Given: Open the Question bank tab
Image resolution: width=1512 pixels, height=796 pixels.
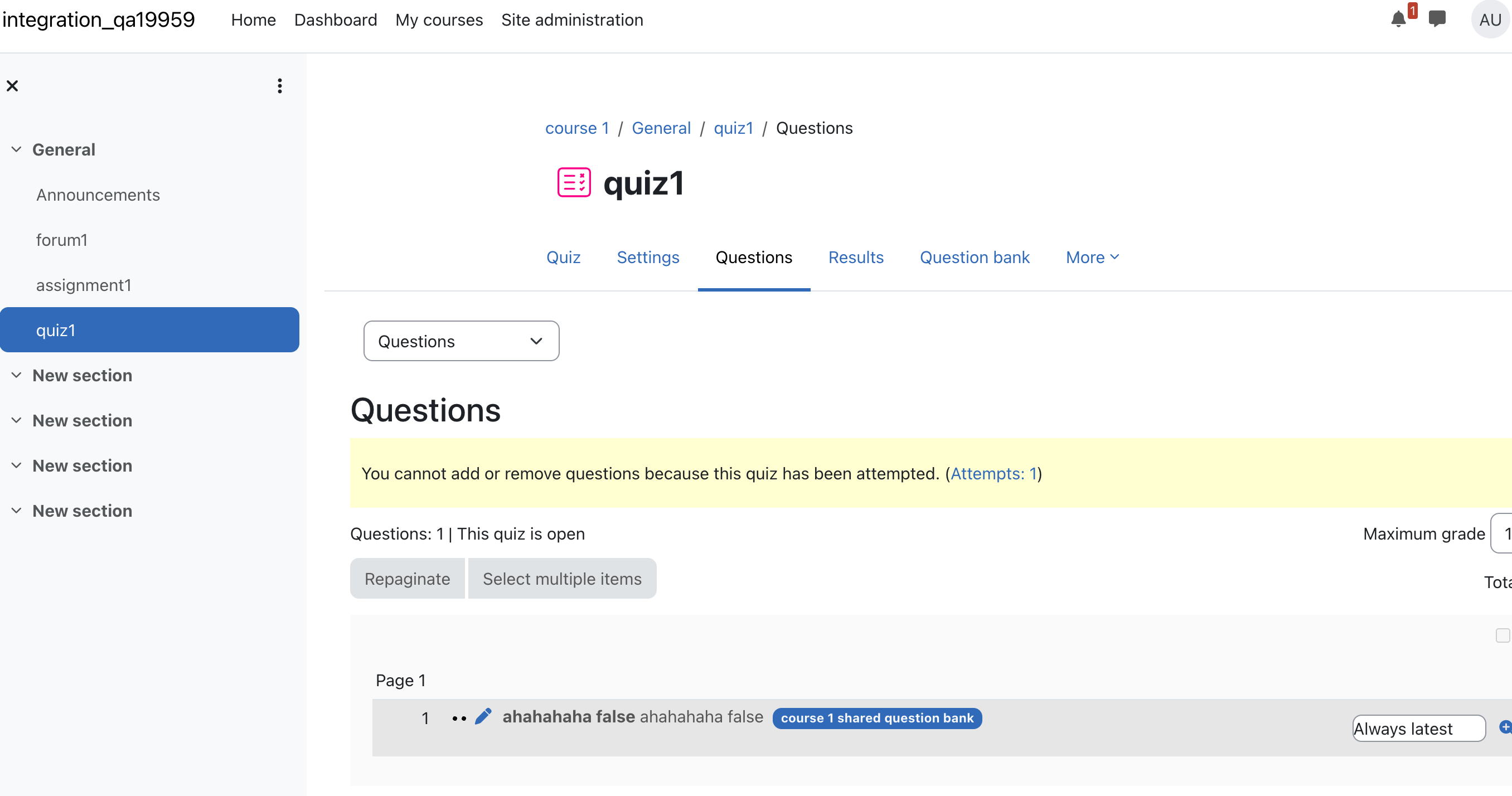Looking at the screenshot, I should click(x=974, y=257).
